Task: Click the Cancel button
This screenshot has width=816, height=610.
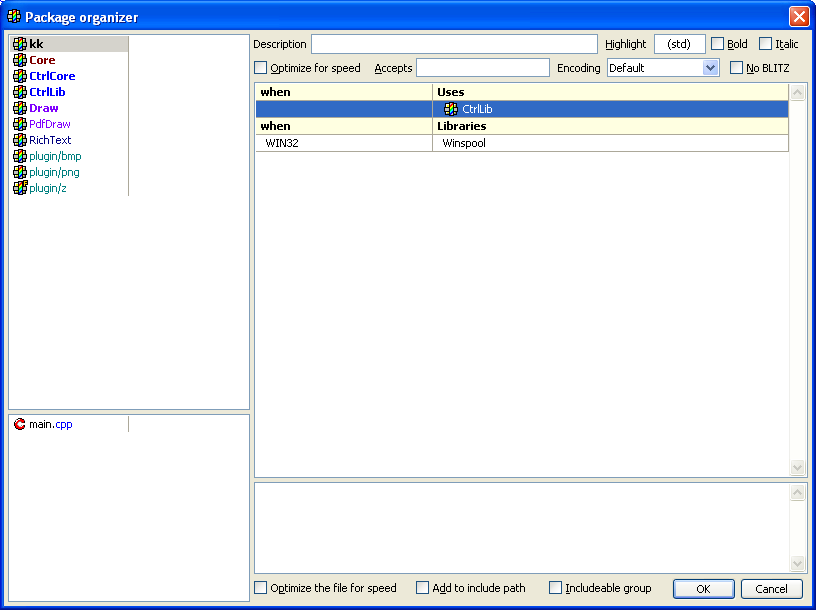Action: (772, 589)
